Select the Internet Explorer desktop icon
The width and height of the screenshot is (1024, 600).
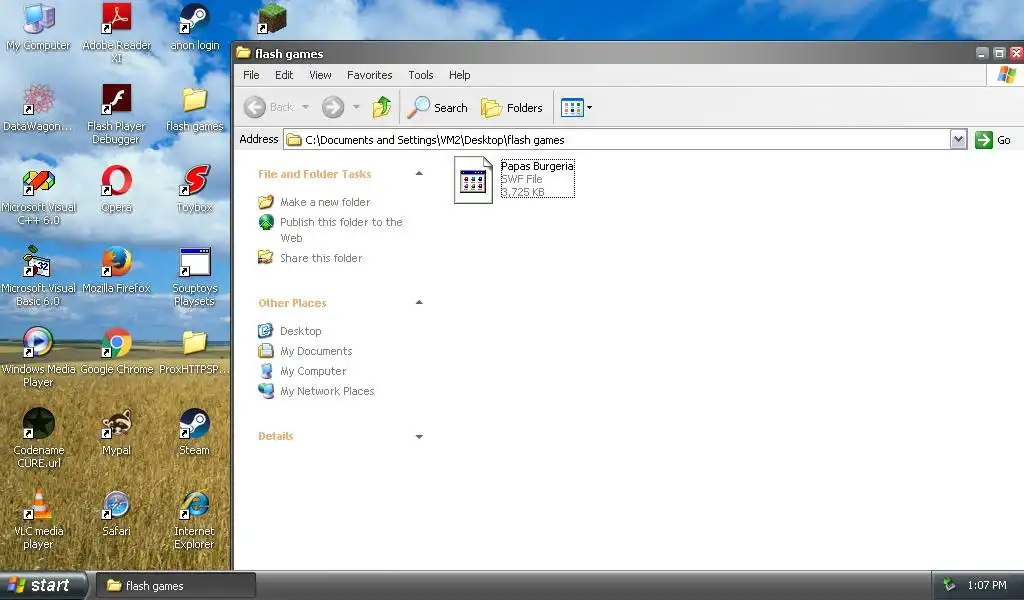tap(195, 519)
